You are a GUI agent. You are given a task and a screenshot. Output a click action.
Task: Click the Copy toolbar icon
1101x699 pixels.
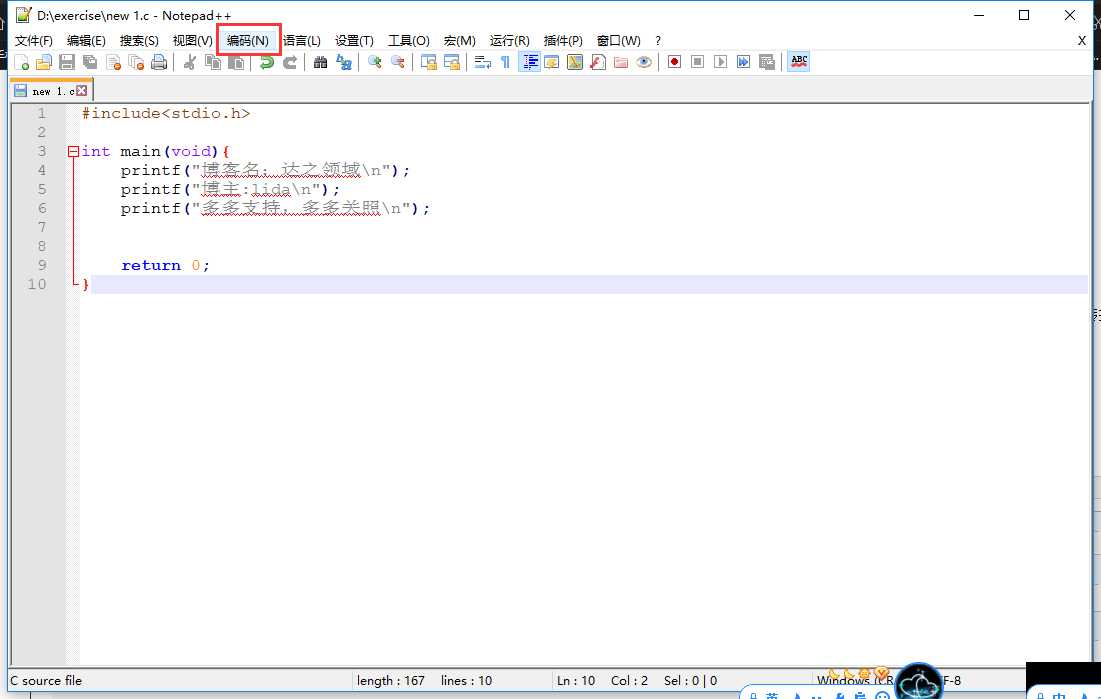click(x=213, y=63)
